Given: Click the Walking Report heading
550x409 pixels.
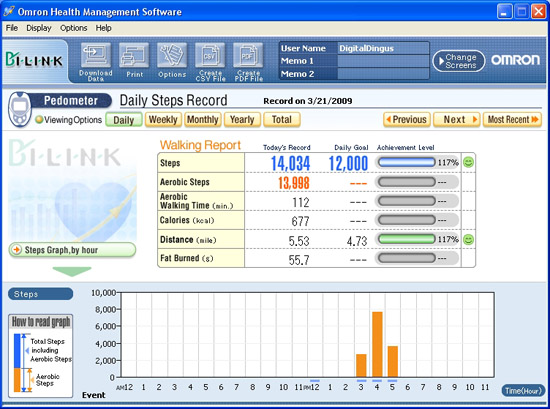Looking at the screenshot, I should coord(200,145).
